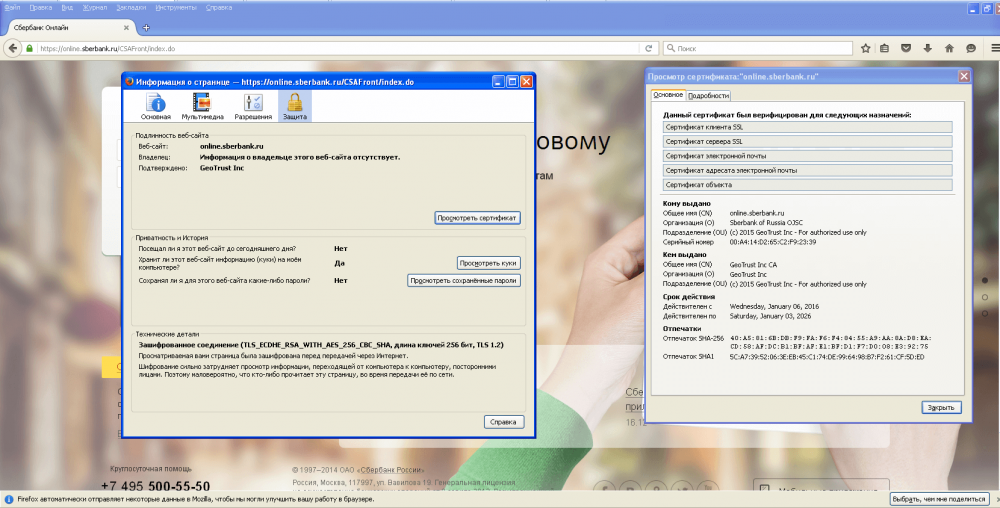The image size is (1000, 508).
Task: Go to home page via house icon
Action: 949,48
